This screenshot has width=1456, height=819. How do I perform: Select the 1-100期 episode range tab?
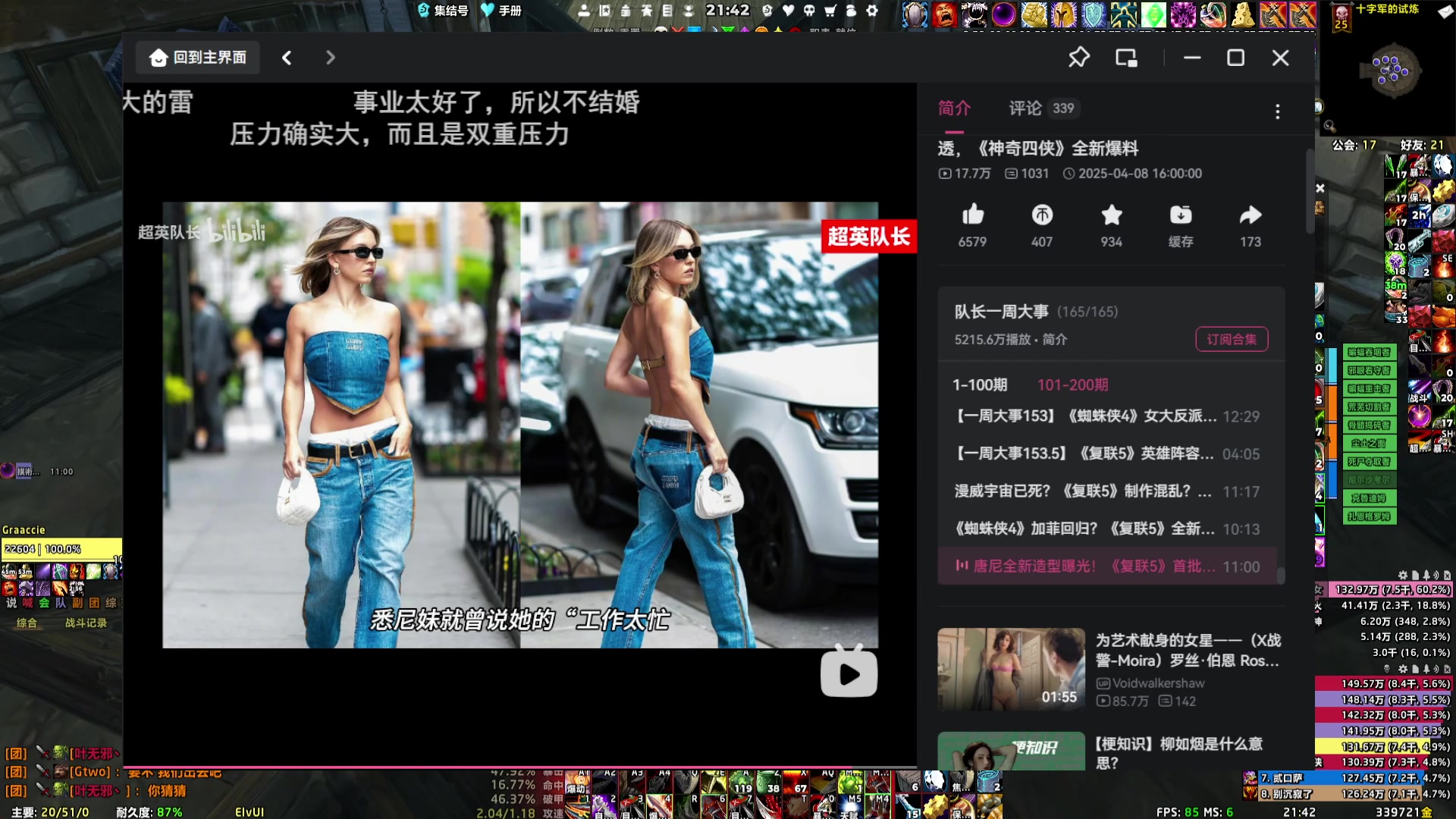(x=980, y=385)
